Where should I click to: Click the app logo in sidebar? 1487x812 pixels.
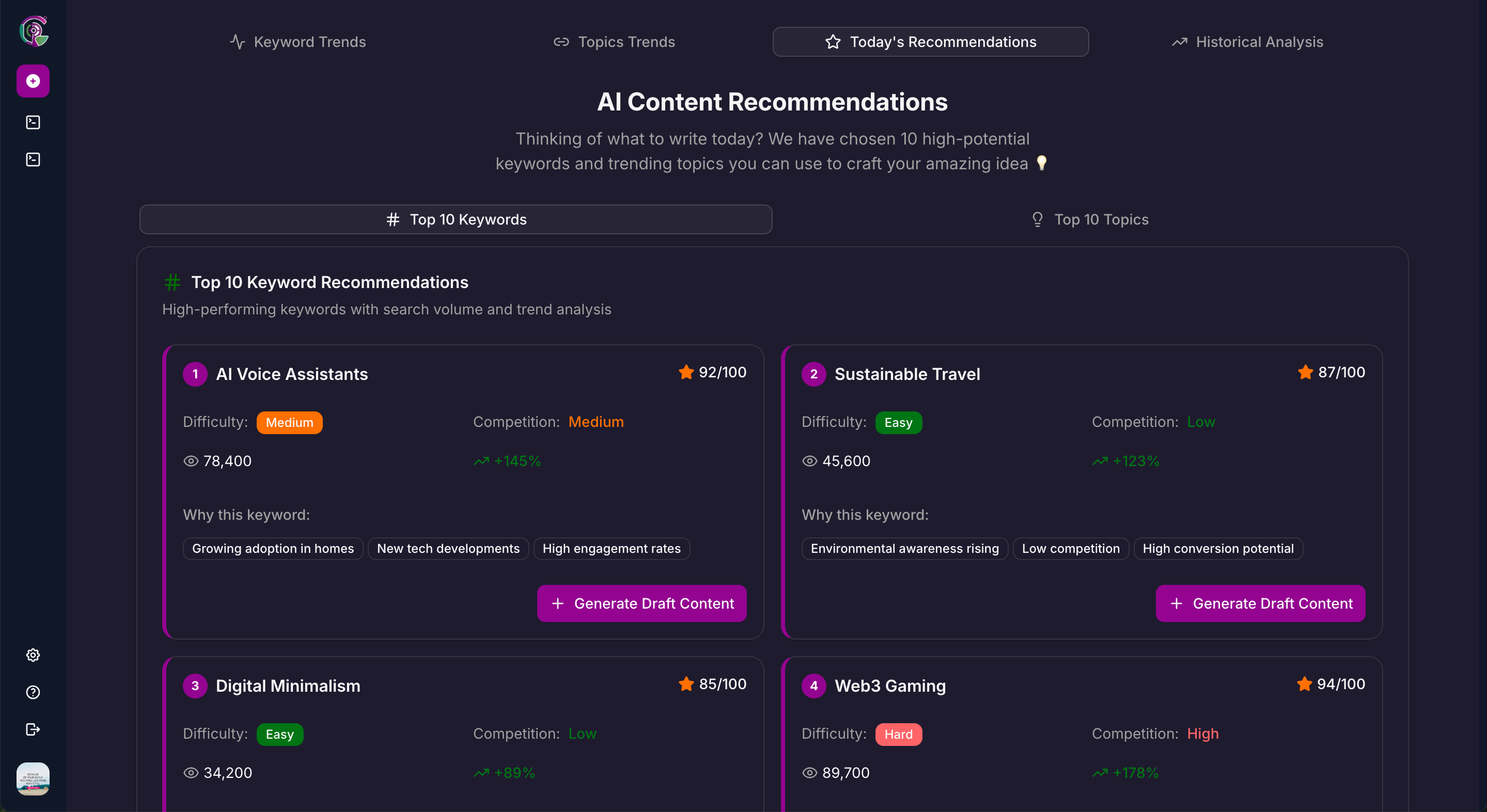[34, 31]
